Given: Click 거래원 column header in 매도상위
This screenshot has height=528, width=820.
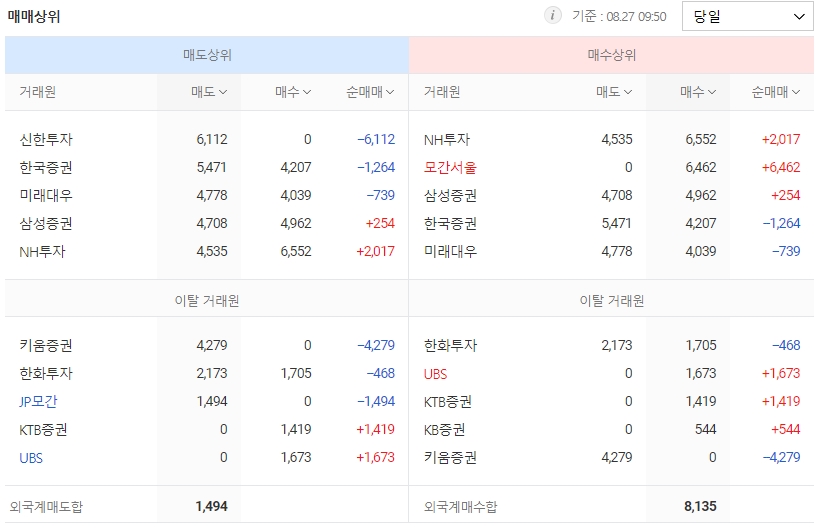Looking at the screenshot, I should click(38, 92).
